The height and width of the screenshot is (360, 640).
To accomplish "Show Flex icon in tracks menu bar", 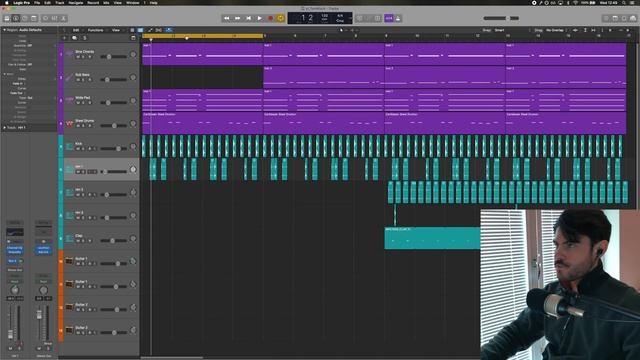I will click(158, 30).
